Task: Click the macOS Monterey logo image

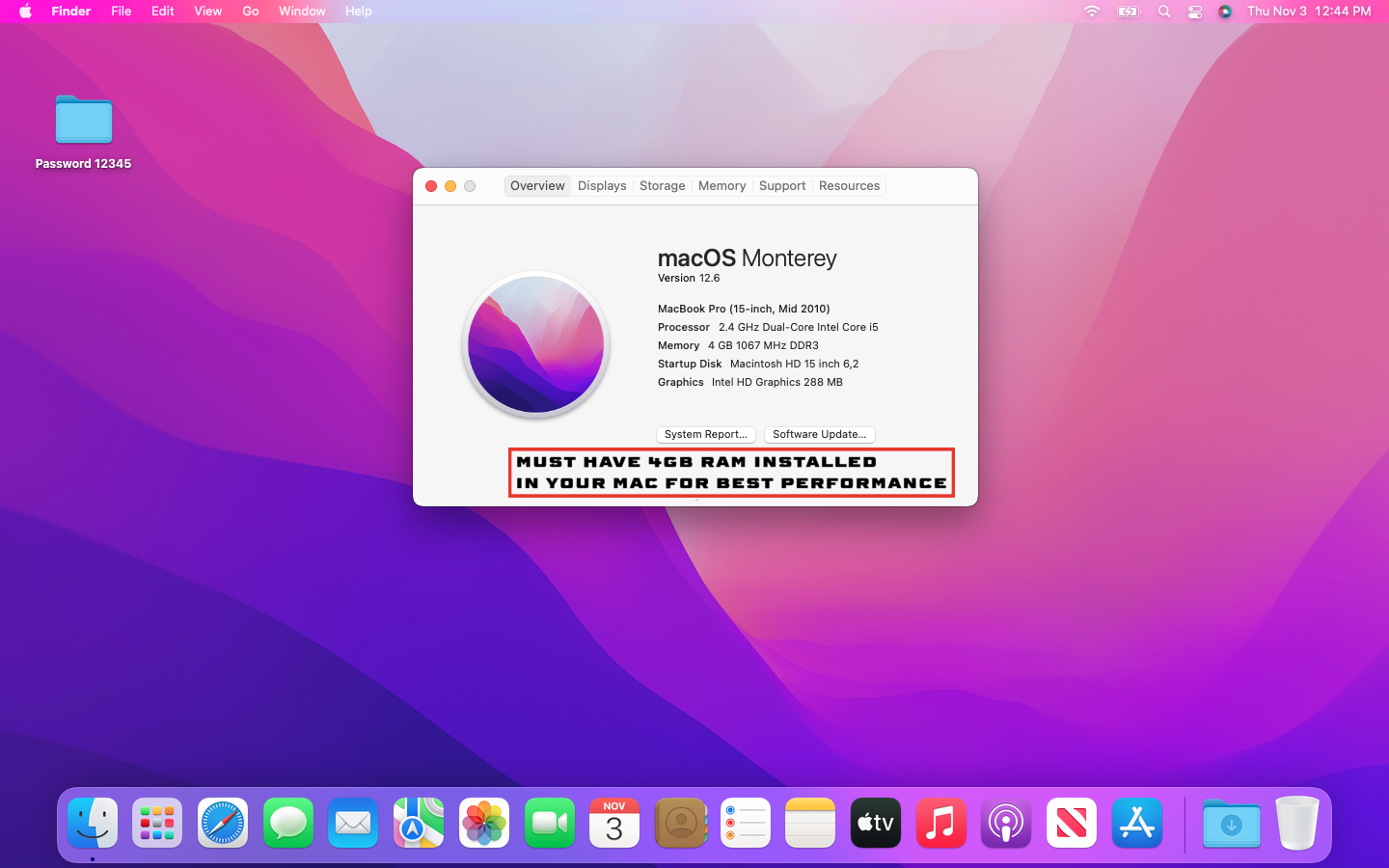Action: [536, 344]
